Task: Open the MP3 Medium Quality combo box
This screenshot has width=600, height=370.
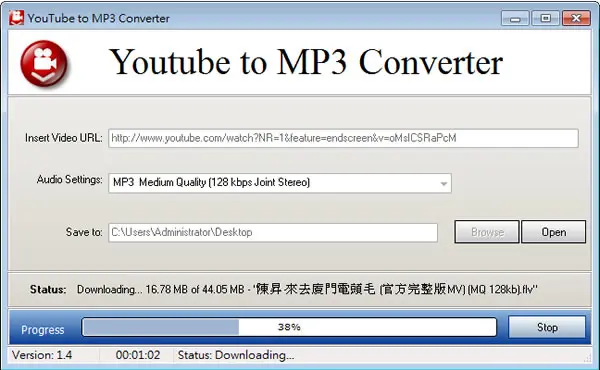Action: [280, 183]
